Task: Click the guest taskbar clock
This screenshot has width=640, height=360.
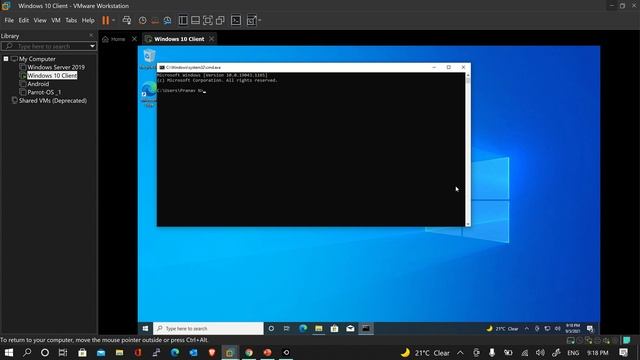Action: pyautogui.click(x=573, y=329)
